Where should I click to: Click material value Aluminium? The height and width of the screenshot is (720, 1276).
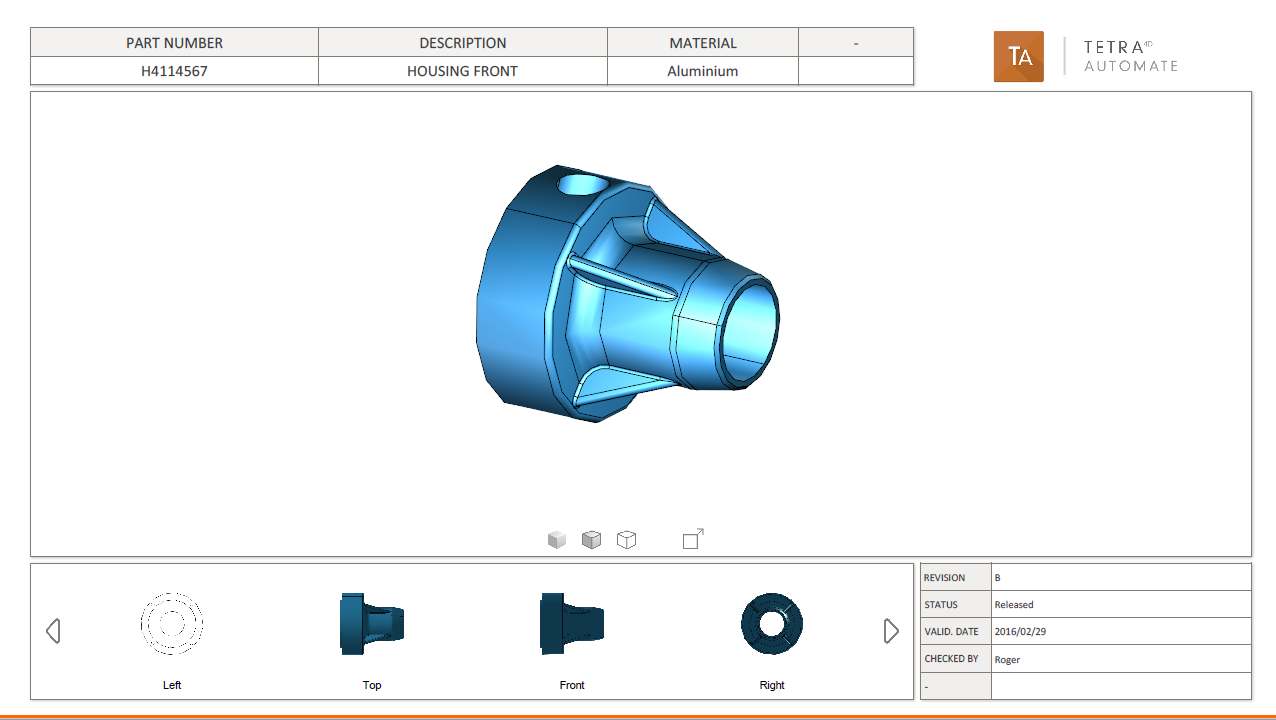[x=703, y=71]
